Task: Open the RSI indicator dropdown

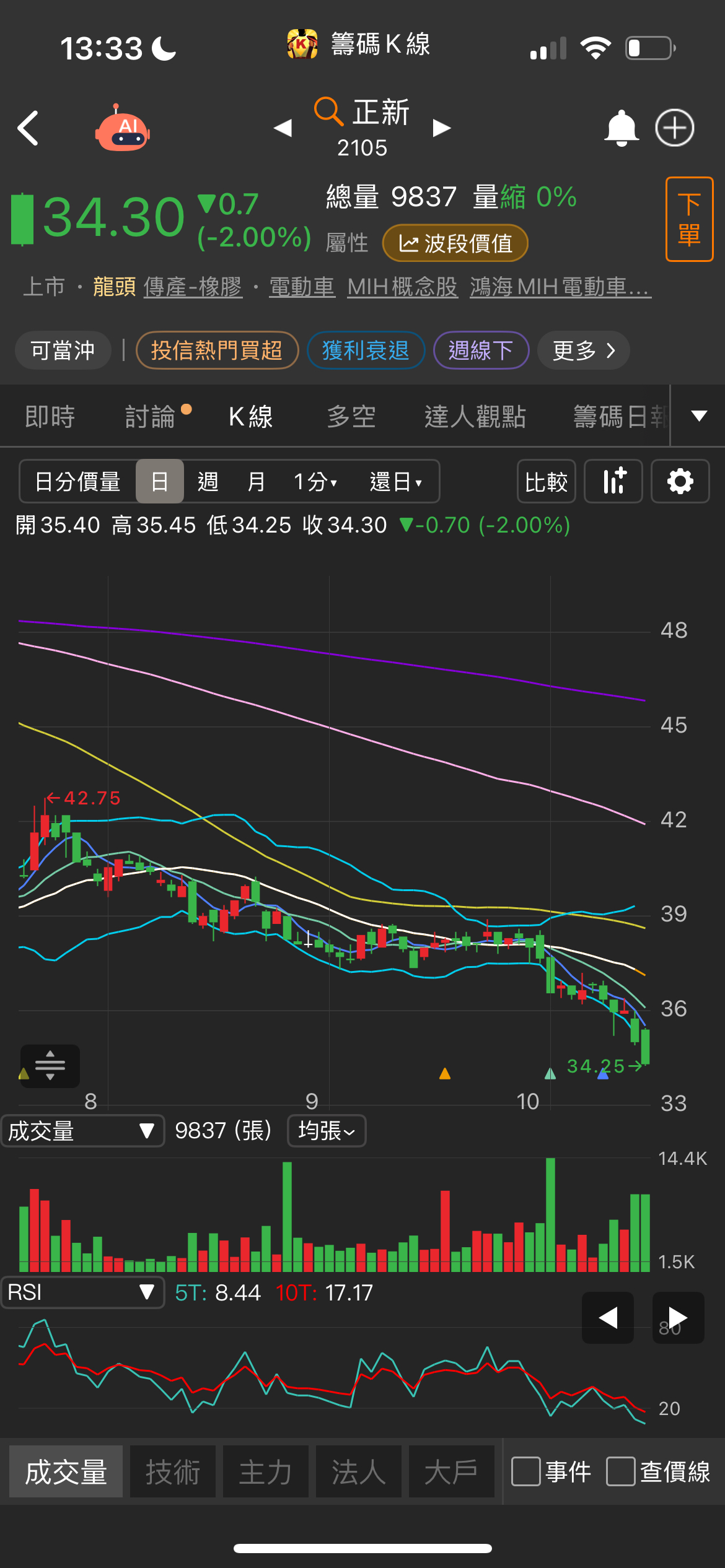Action: 83,1292
